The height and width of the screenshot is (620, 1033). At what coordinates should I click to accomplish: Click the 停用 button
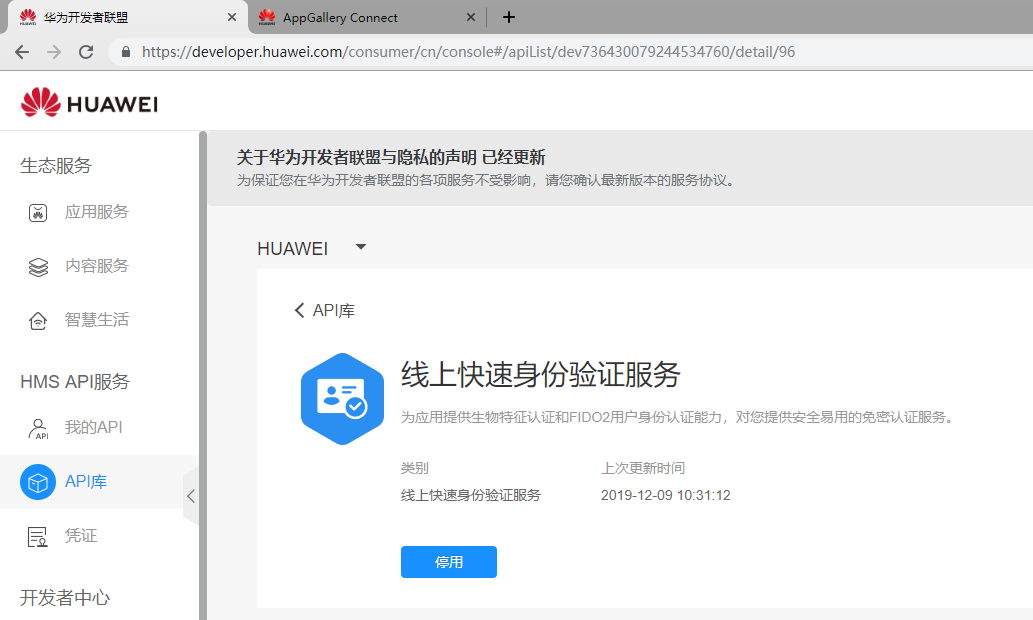448,562
